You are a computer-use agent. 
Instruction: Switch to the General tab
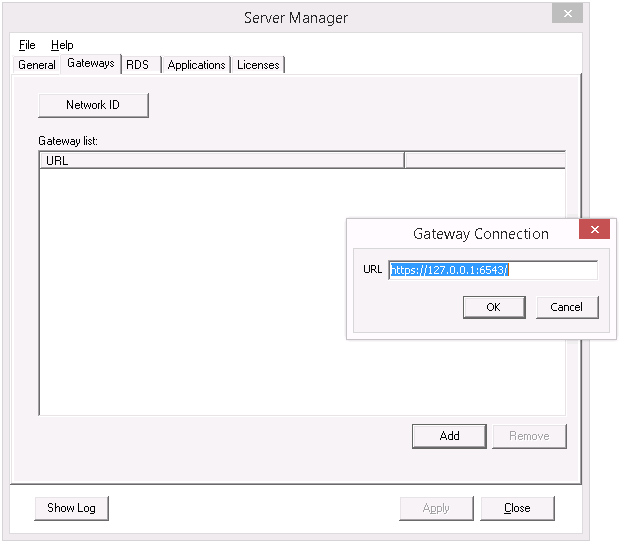tap(37, 65)
